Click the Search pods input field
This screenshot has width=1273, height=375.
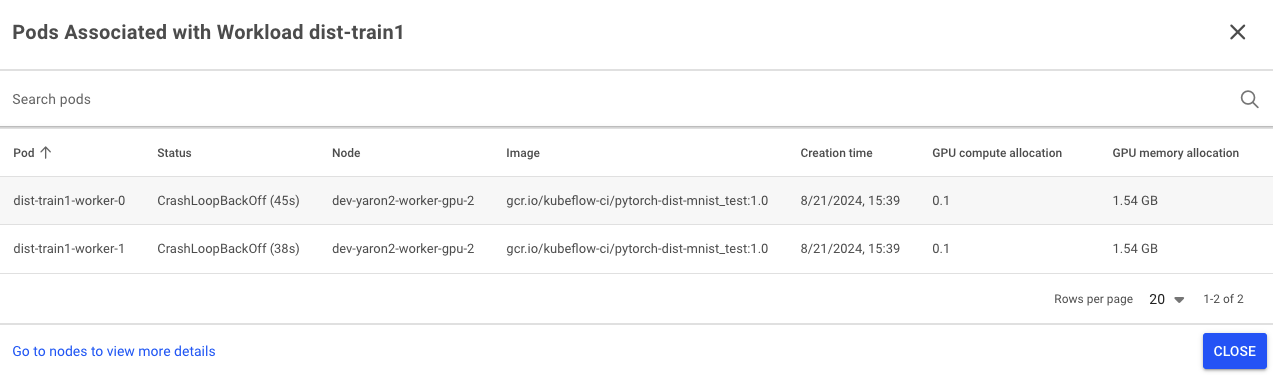(620, 99)
